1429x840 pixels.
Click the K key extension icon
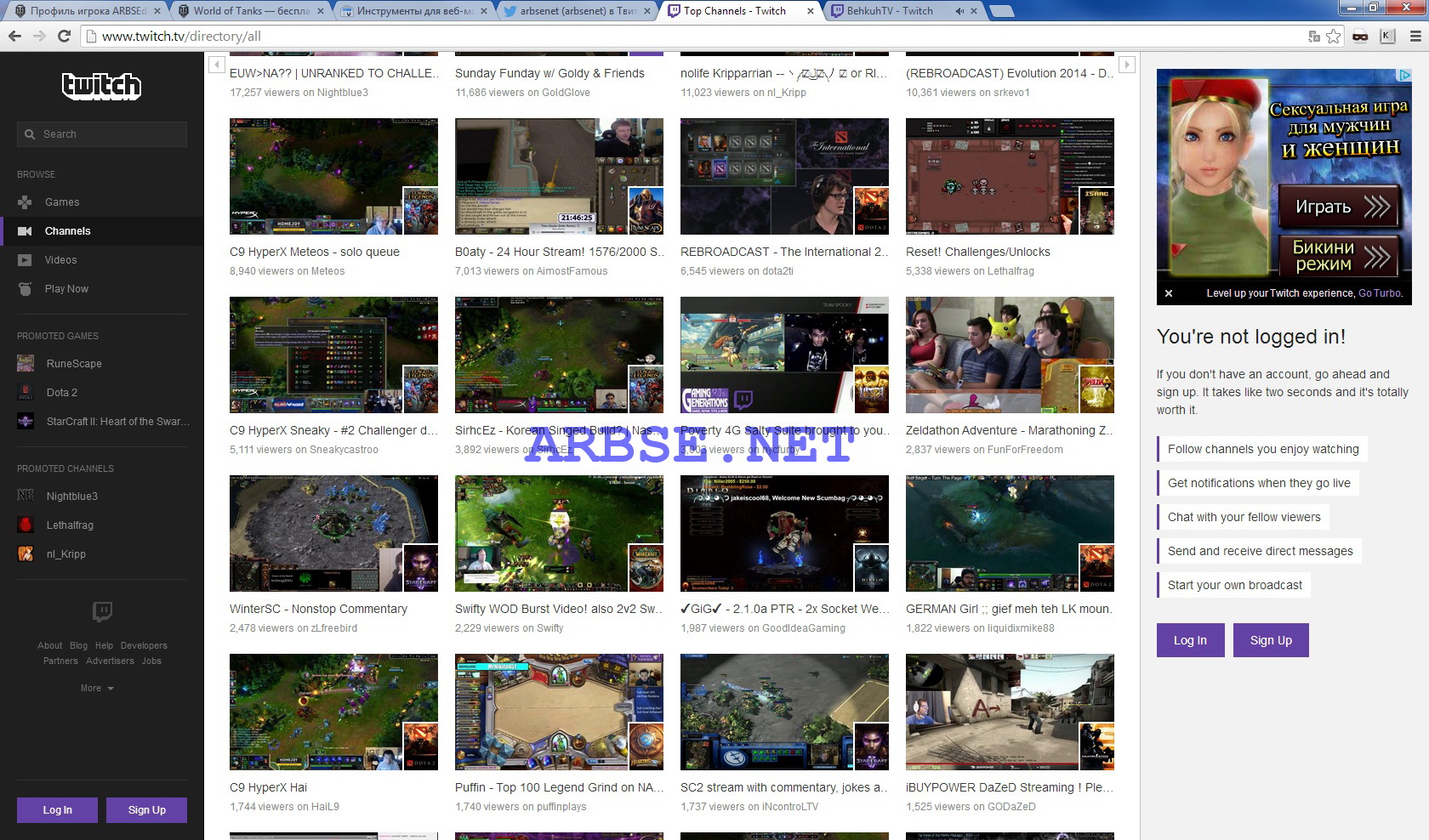click(x=1387, y=36)
